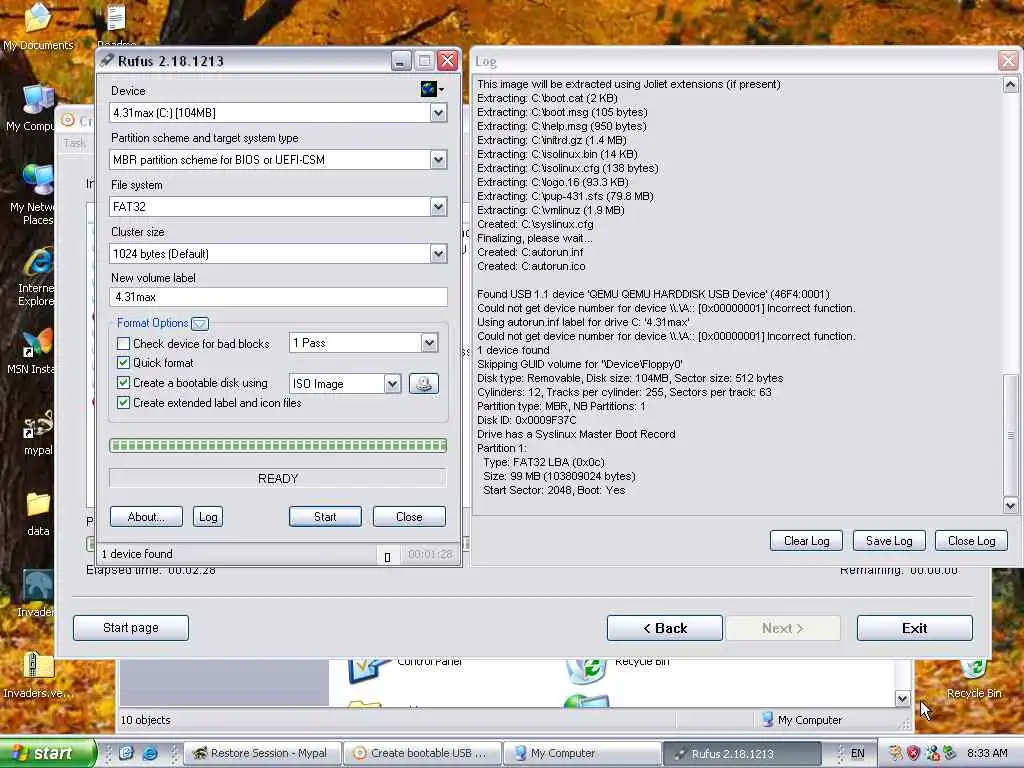Collapse the Format Options advanced expander
This screenshot has width=1024, height=768.
point(200,323)
